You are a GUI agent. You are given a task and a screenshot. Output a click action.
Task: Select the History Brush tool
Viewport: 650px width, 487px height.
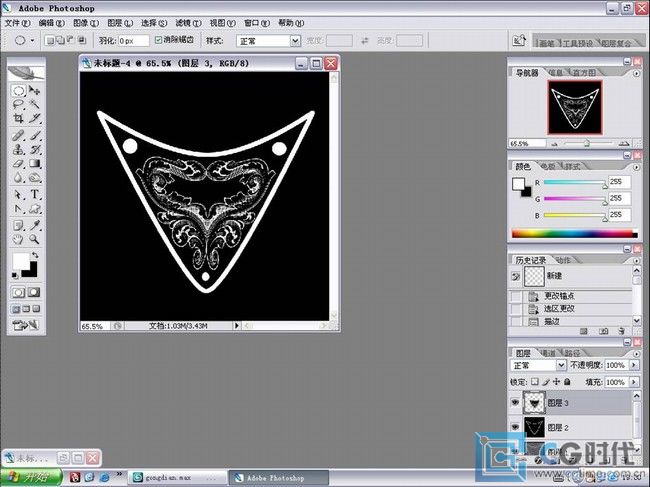tap(34, 149)
